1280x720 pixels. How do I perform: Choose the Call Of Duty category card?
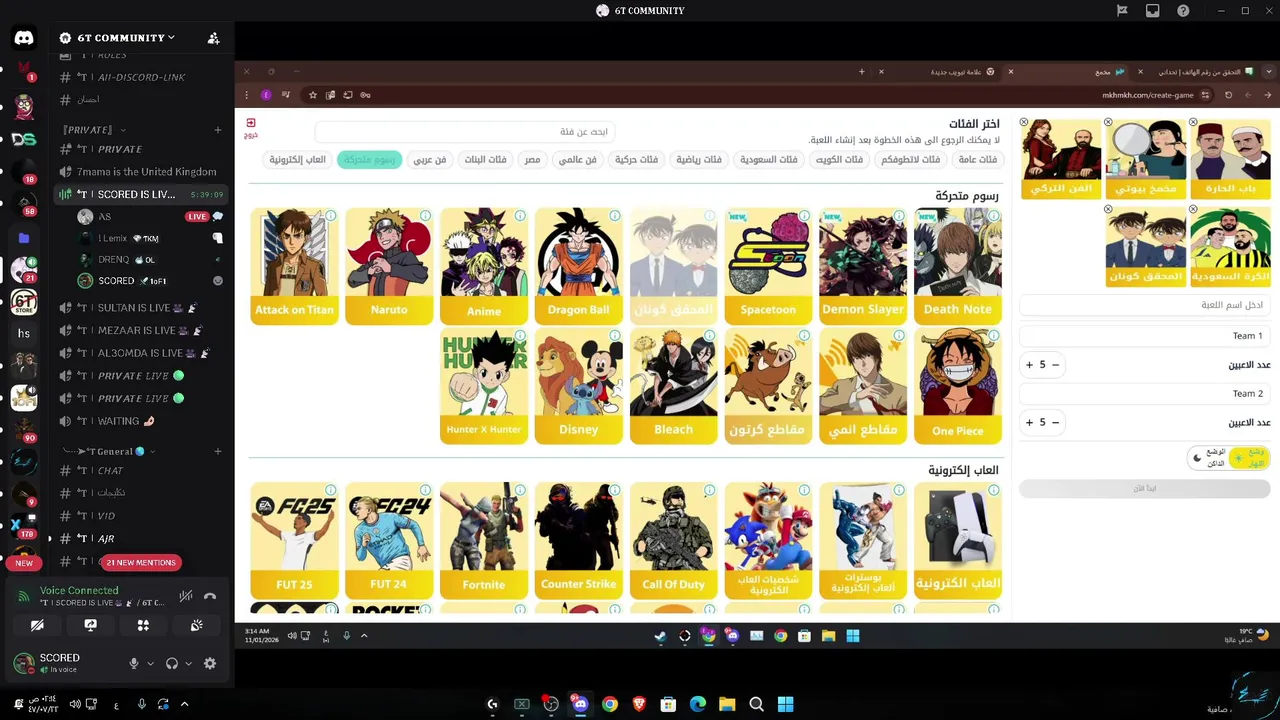[x=673, y=541]
